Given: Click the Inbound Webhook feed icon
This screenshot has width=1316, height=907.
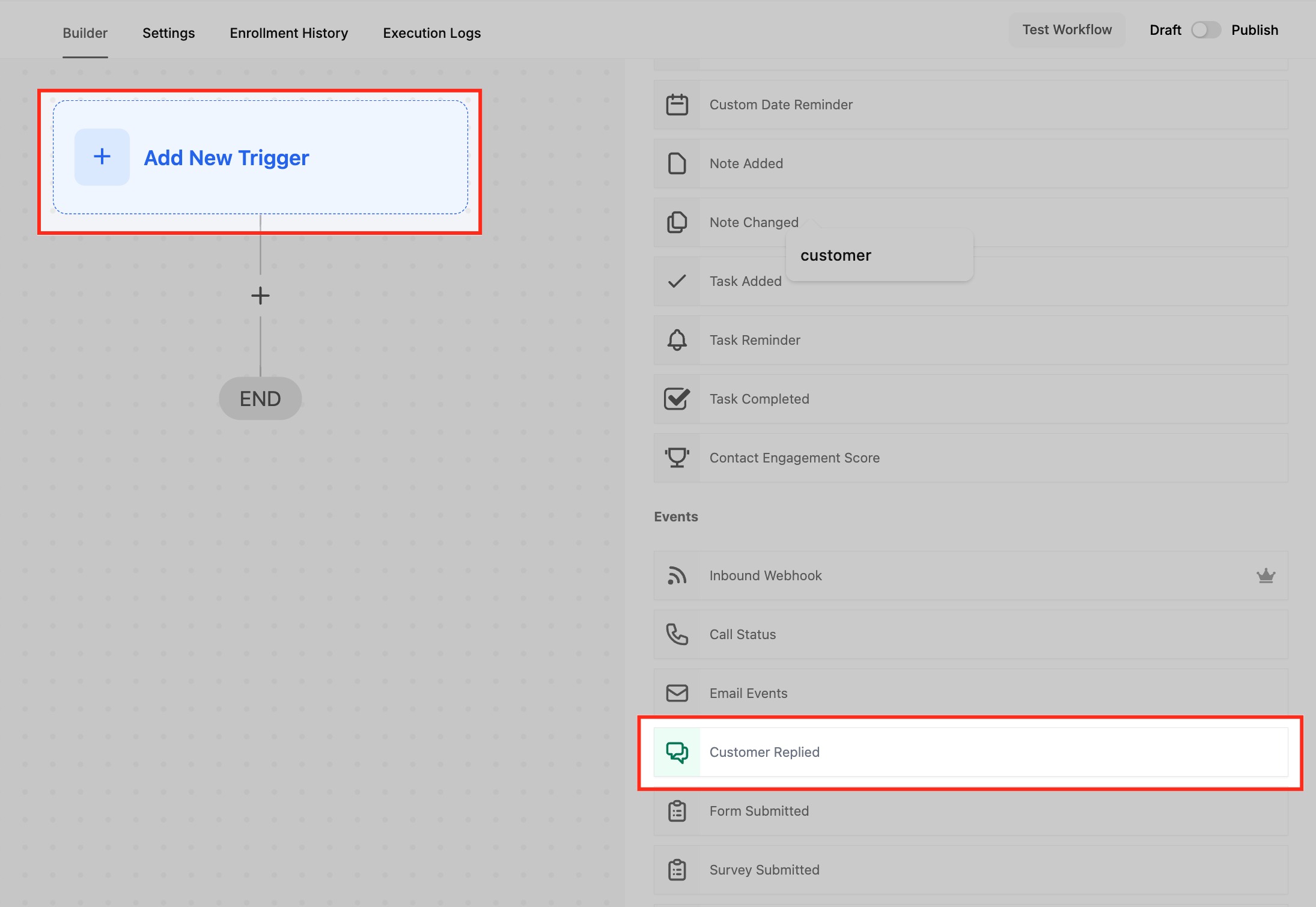Looking at the screenshot, I should pos(677,575).
